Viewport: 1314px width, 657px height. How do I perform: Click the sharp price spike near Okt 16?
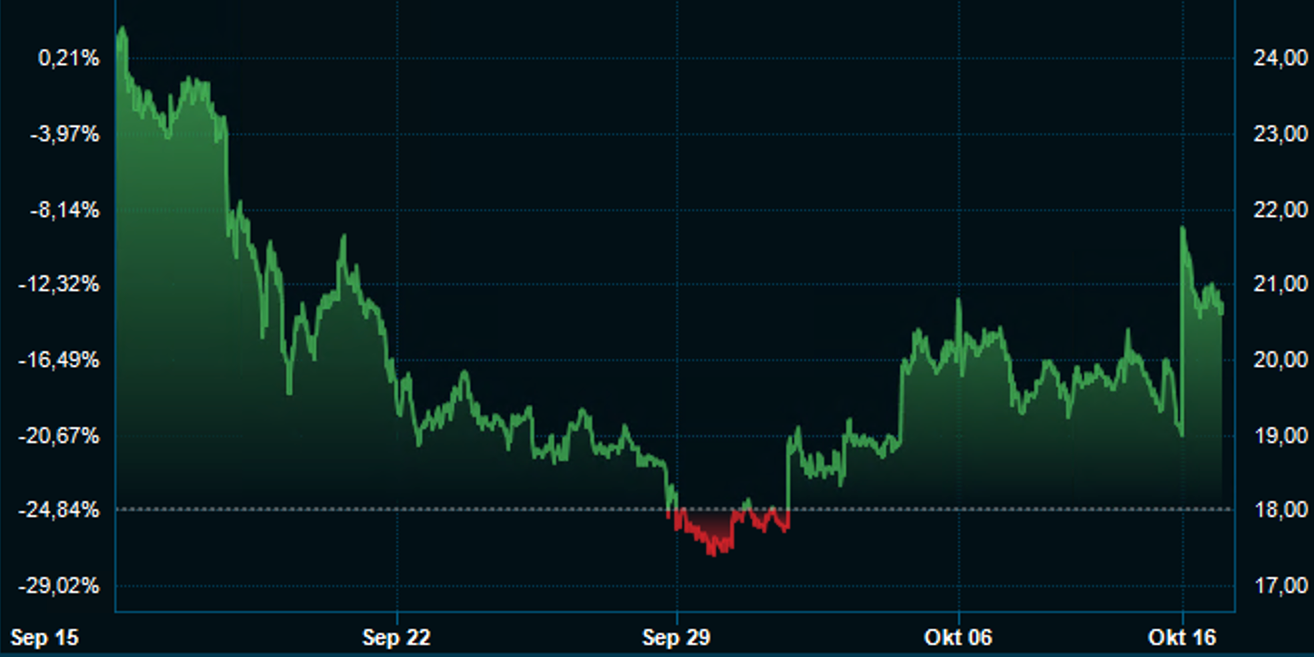pos(1183,230)
